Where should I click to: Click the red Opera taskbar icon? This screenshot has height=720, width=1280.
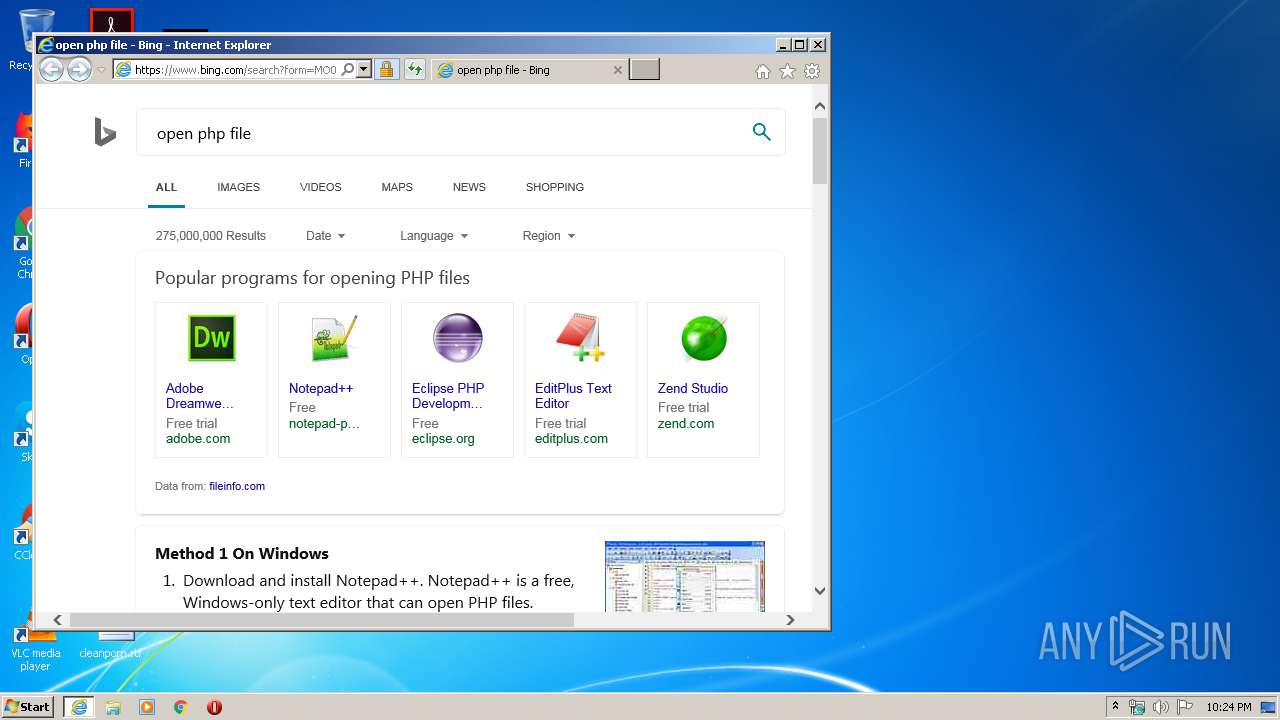coord(214,707)
